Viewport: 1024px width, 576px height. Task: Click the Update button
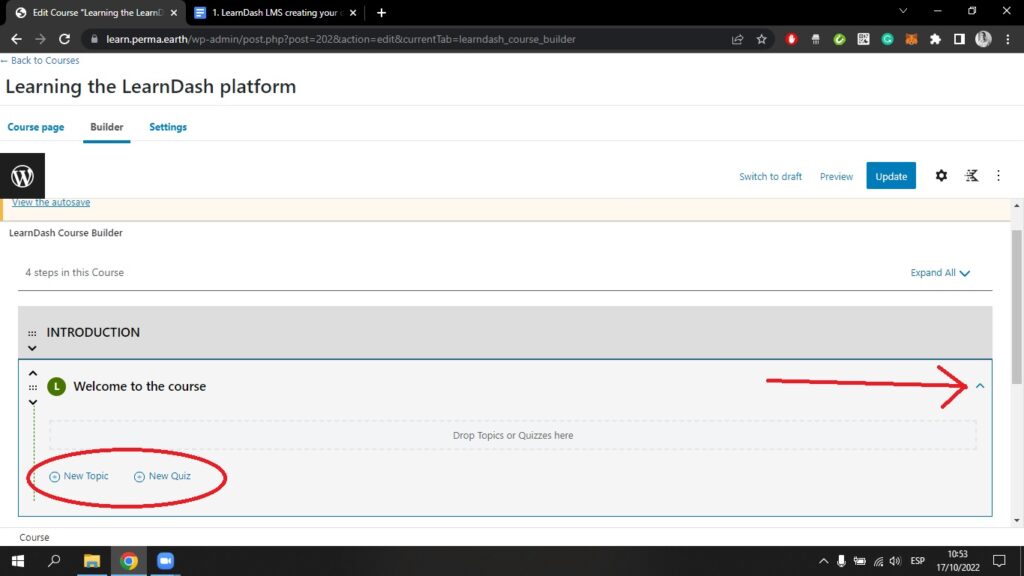pos(891,176)
